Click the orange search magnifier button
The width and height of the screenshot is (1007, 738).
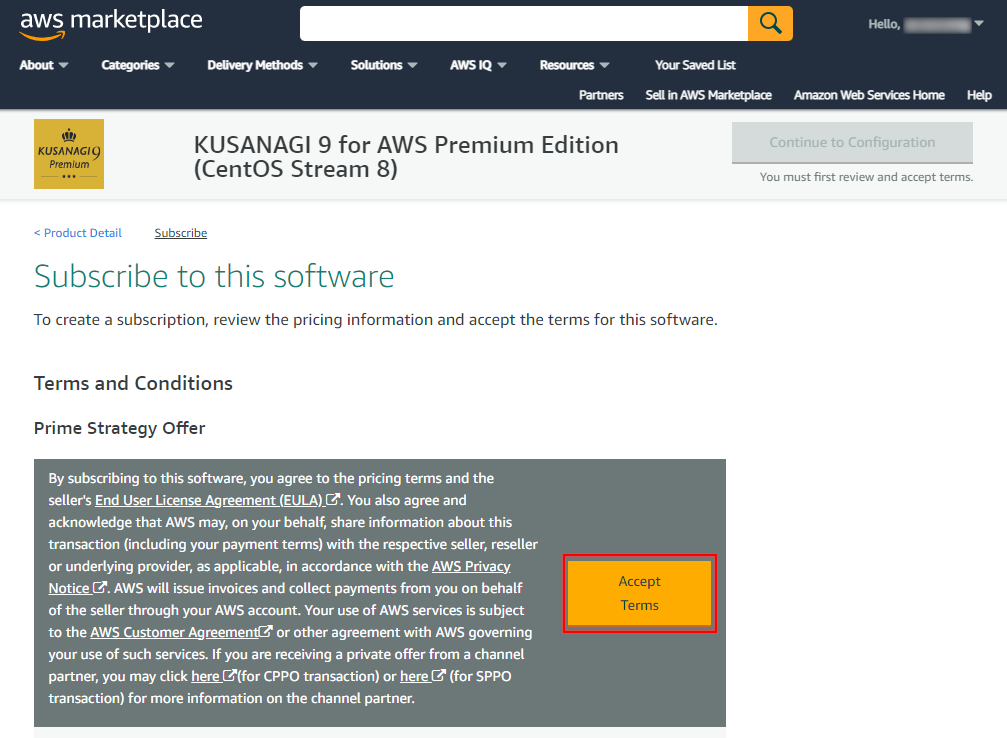click(x=770, y=24)
